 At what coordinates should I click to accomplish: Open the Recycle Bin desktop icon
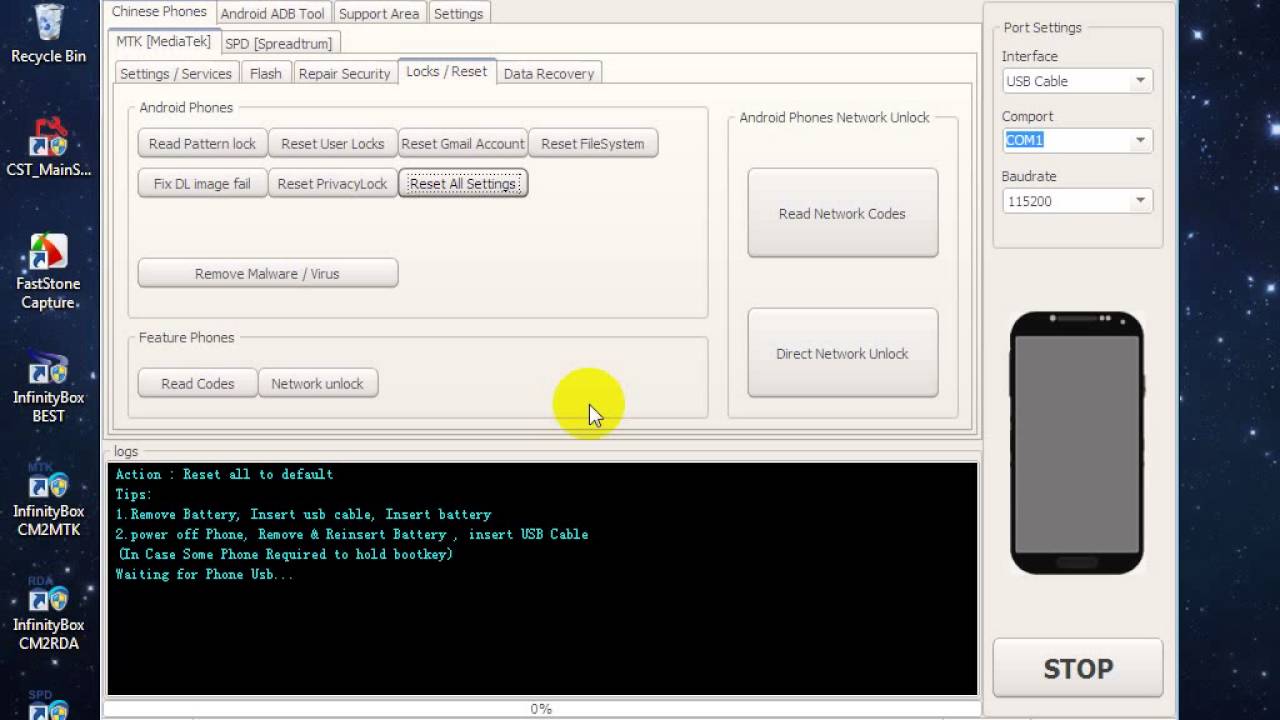point(48,34)
